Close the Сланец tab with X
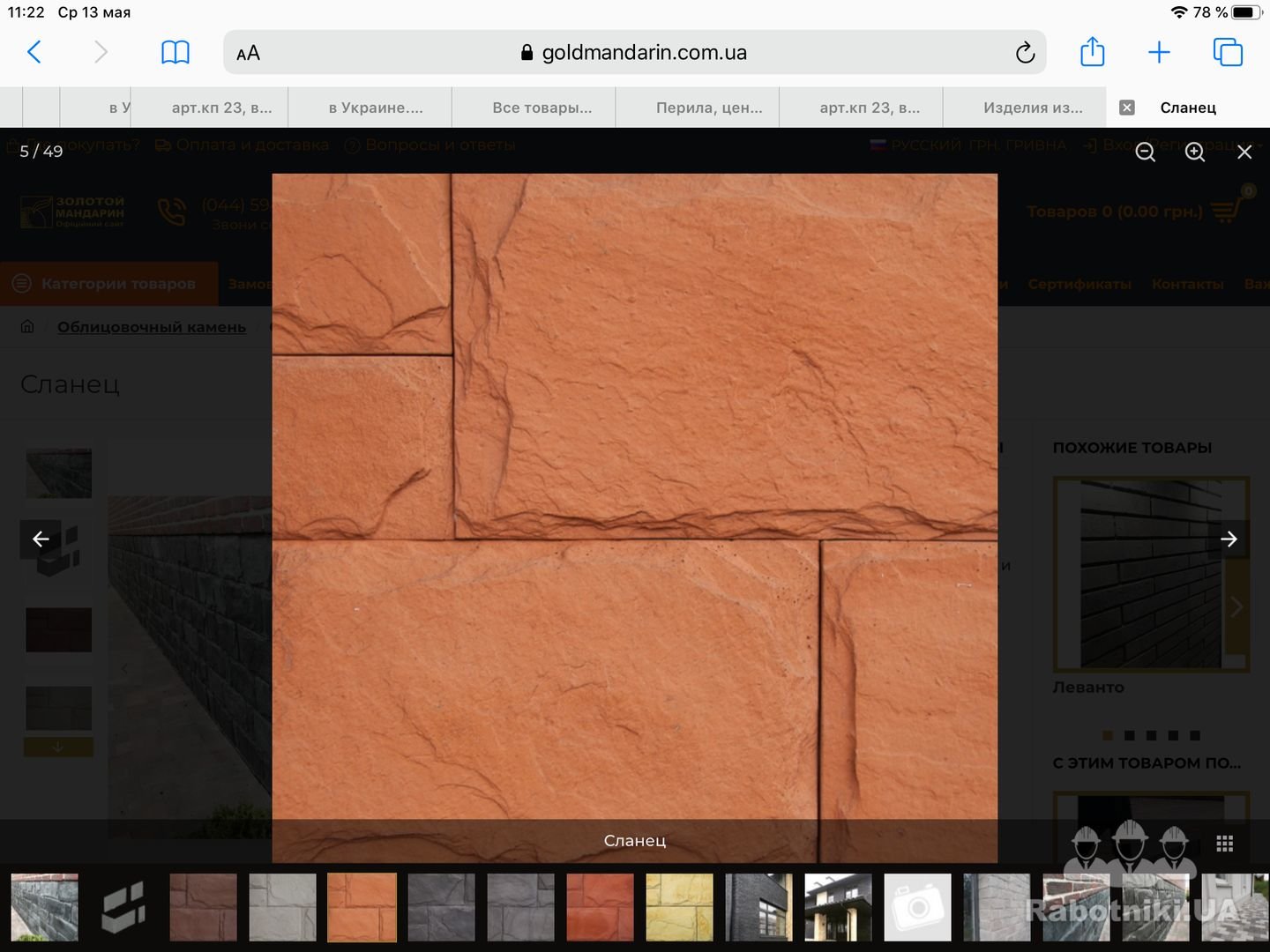The width and height of the screenshot is (1270, 952). pyautogui.click(x=1126, y=108)
